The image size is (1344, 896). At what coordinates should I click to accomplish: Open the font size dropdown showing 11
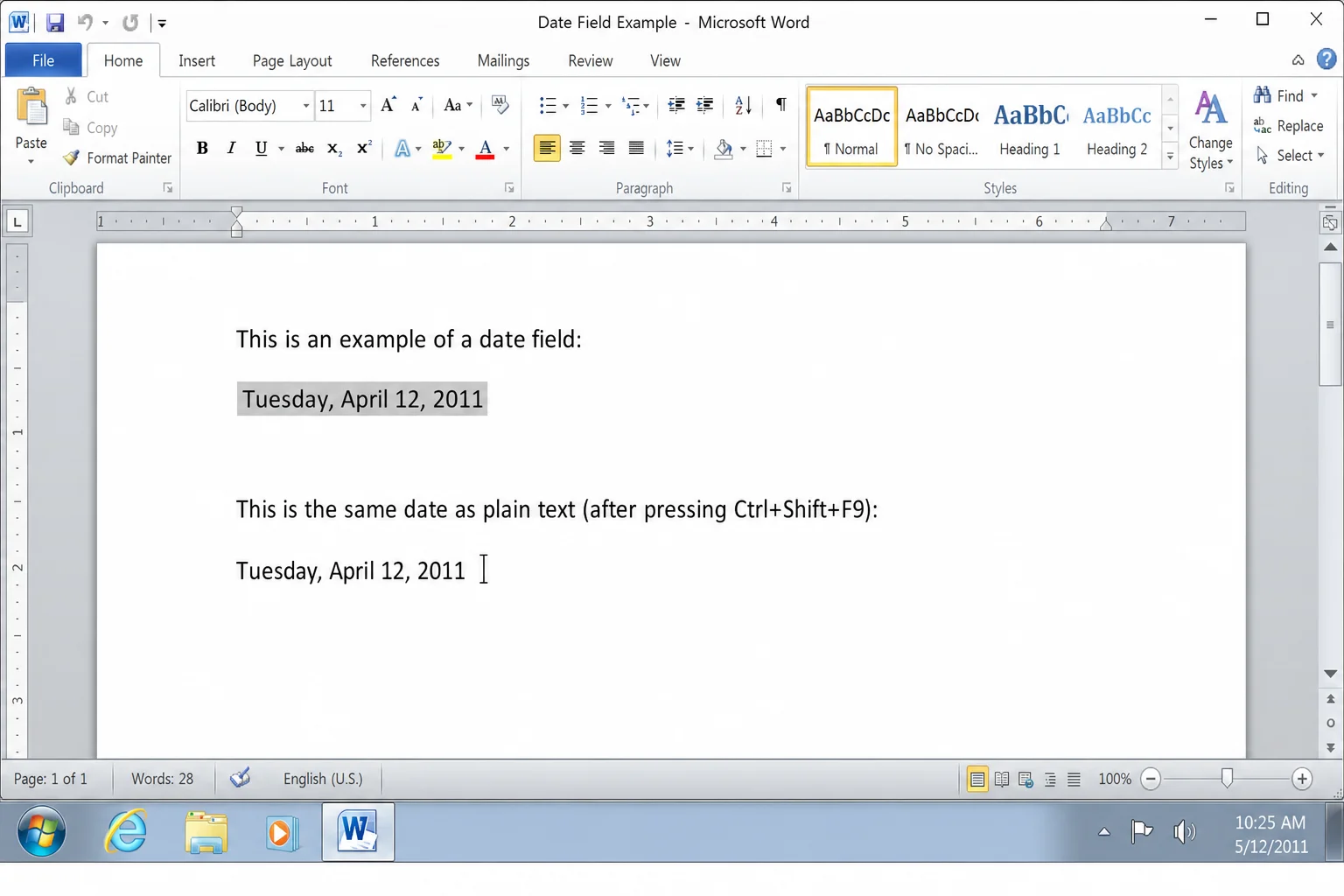click(x=362, y=106)
